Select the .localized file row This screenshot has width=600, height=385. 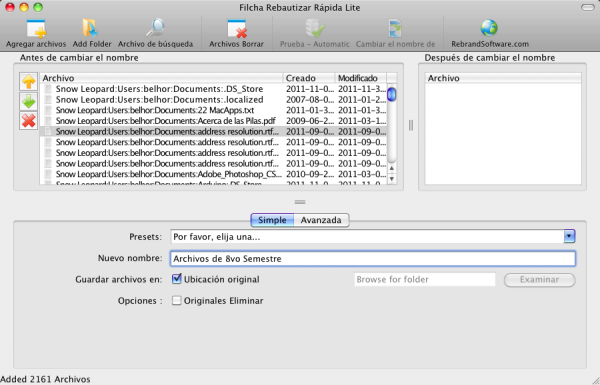pos(213,100)
